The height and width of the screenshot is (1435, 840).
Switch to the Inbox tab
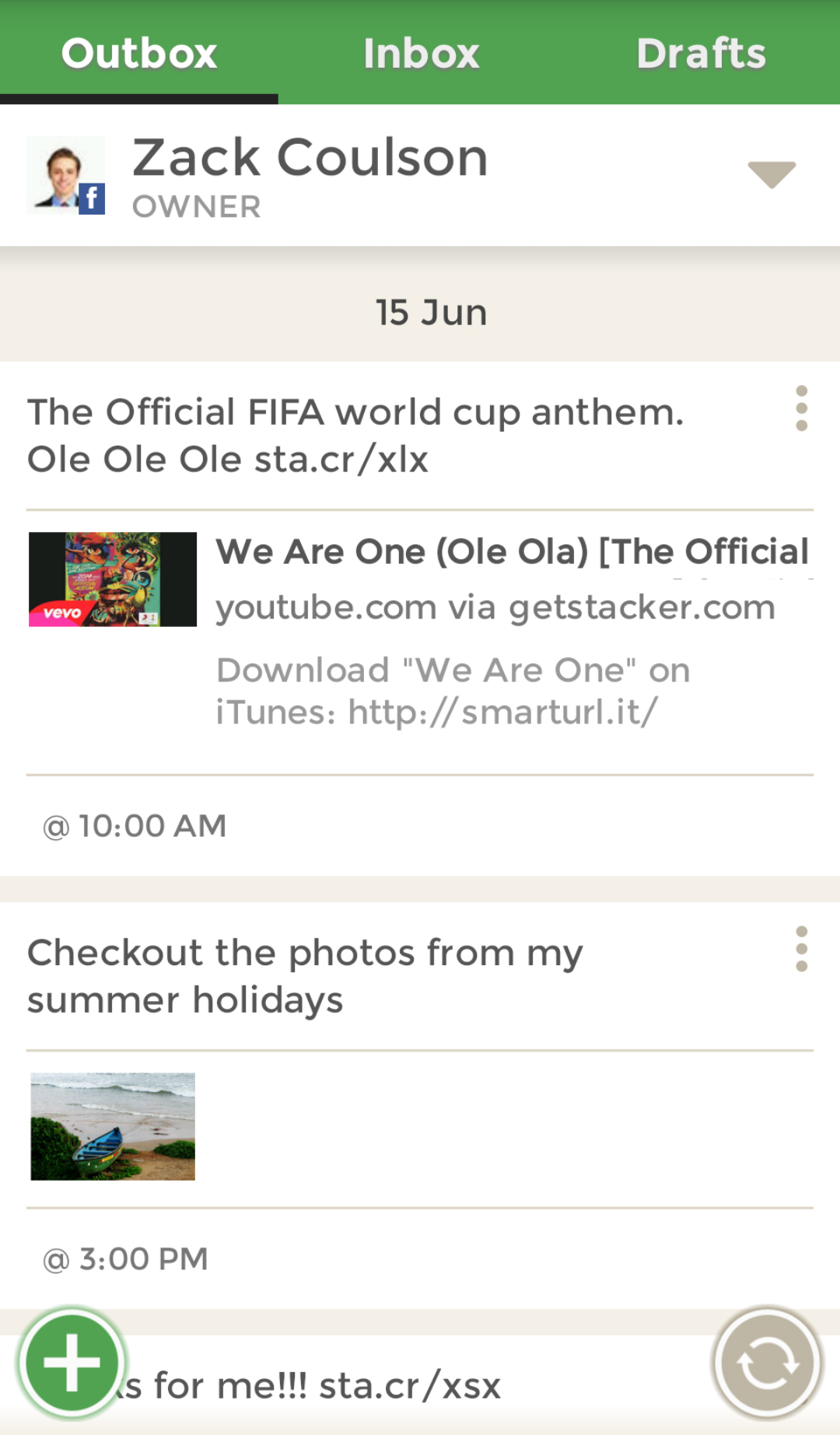pyautogui.click(x=421, y=53)
